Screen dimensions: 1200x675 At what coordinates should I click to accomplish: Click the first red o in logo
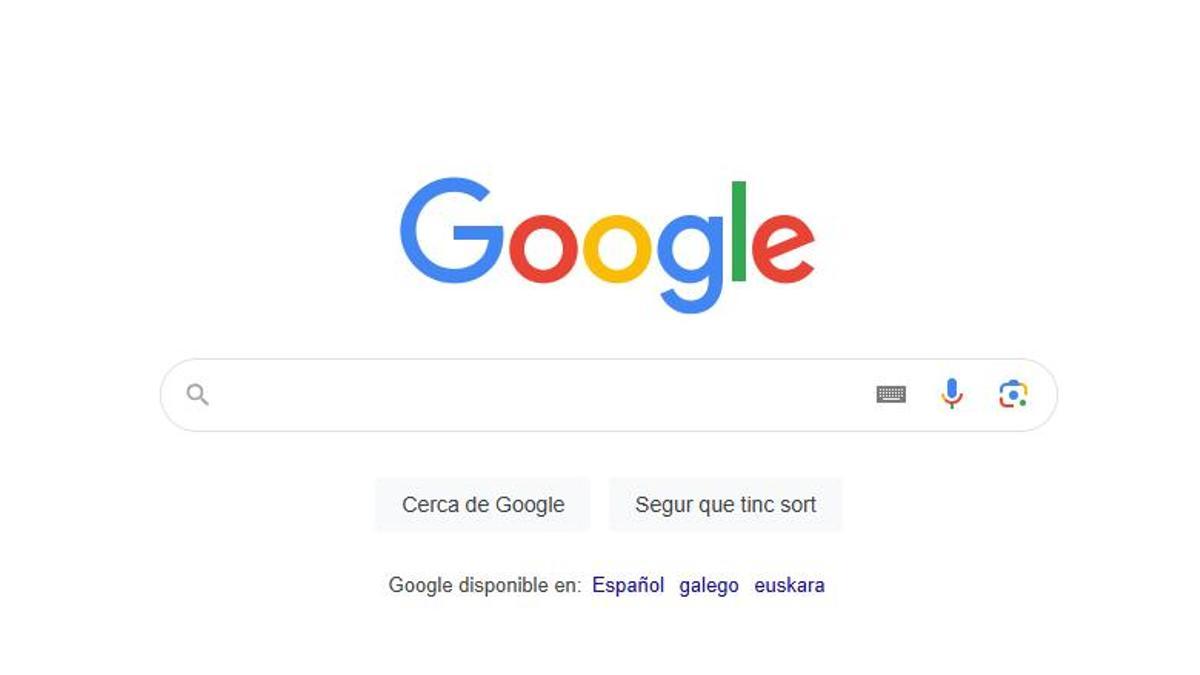coord(543,248)
